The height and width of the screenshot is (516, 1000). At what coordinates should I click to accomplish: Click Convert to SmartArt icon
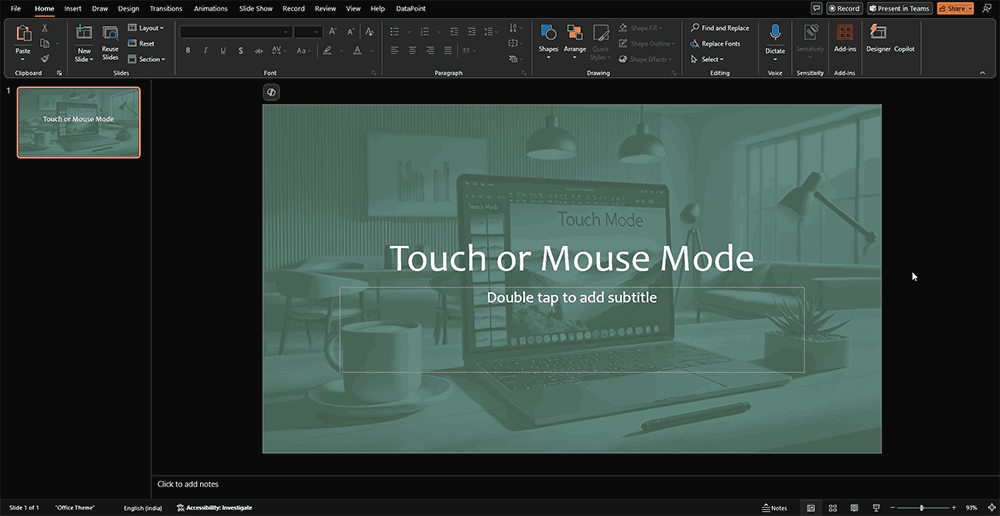(515, 59)
